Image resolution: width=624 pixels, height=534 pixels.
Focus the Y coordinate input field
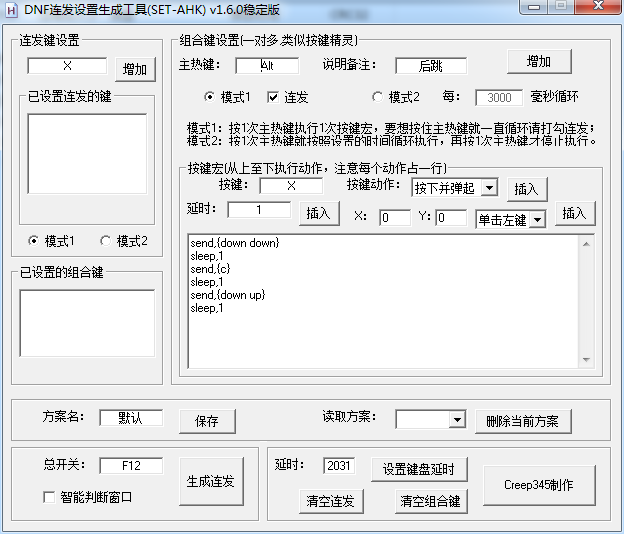pyautogui.click(x=451, y=218)
